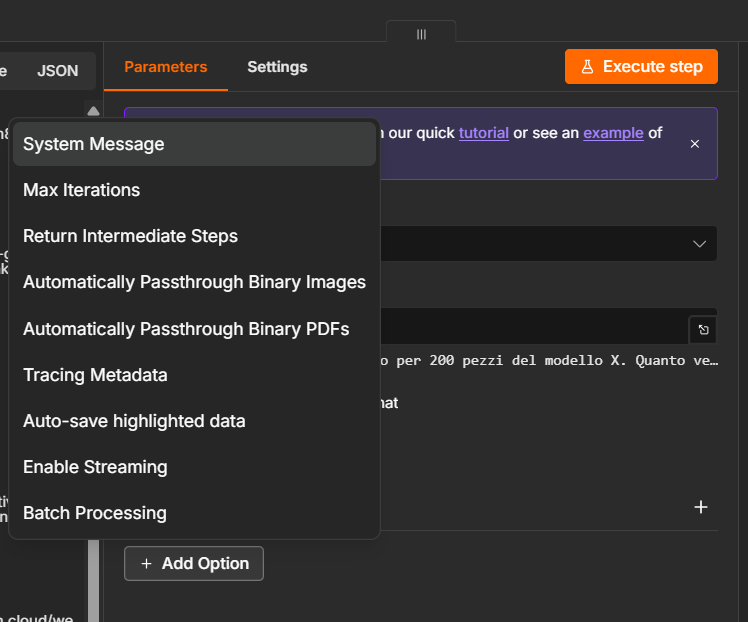
Task: Click the flask icon on Execute step
Action: (x=587, y=66)
